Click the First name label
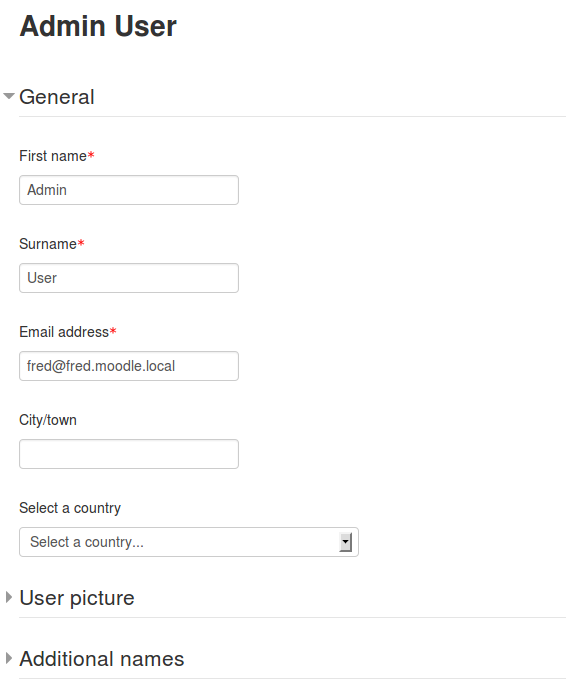The image size is (566, 691). pyautogui.click(x=53, y=156)
